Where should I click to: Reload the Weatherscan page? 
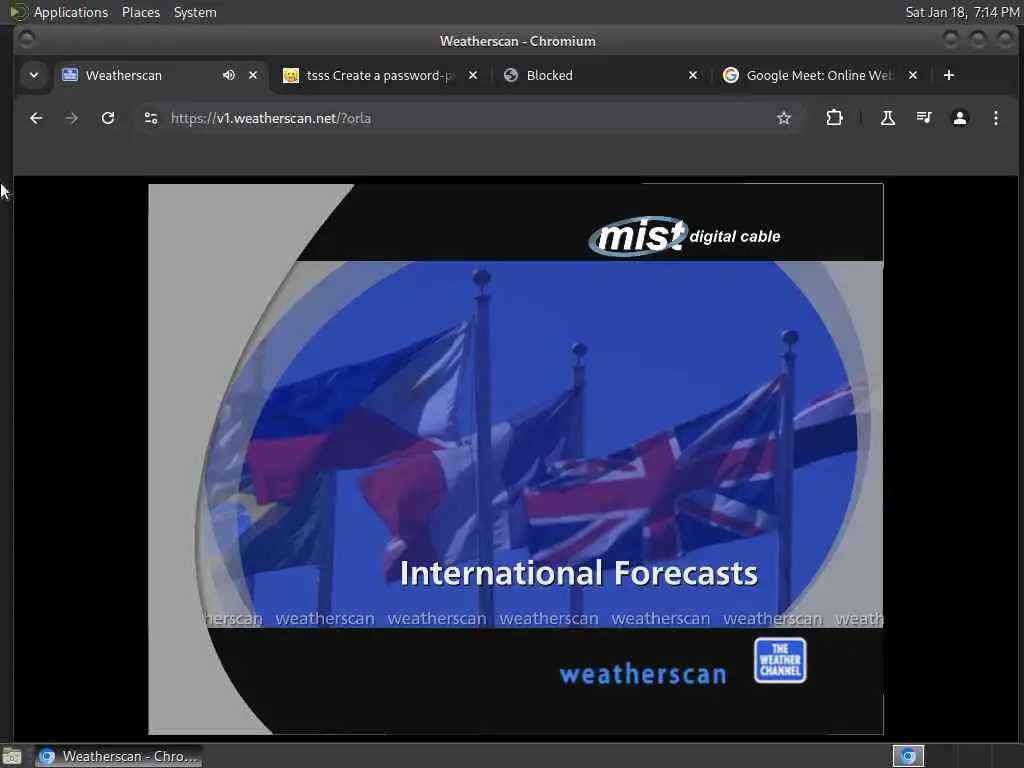point(108,118)
